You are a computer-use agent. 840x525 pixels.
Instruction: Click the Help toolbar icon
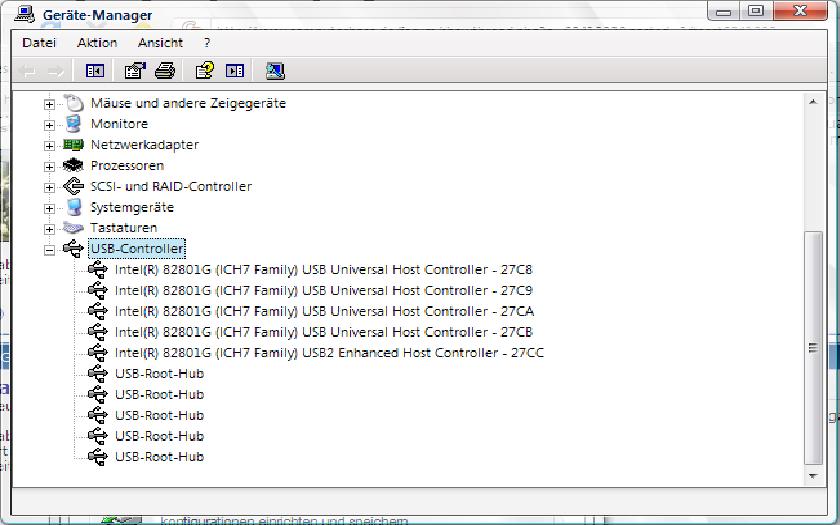[205, 71]
